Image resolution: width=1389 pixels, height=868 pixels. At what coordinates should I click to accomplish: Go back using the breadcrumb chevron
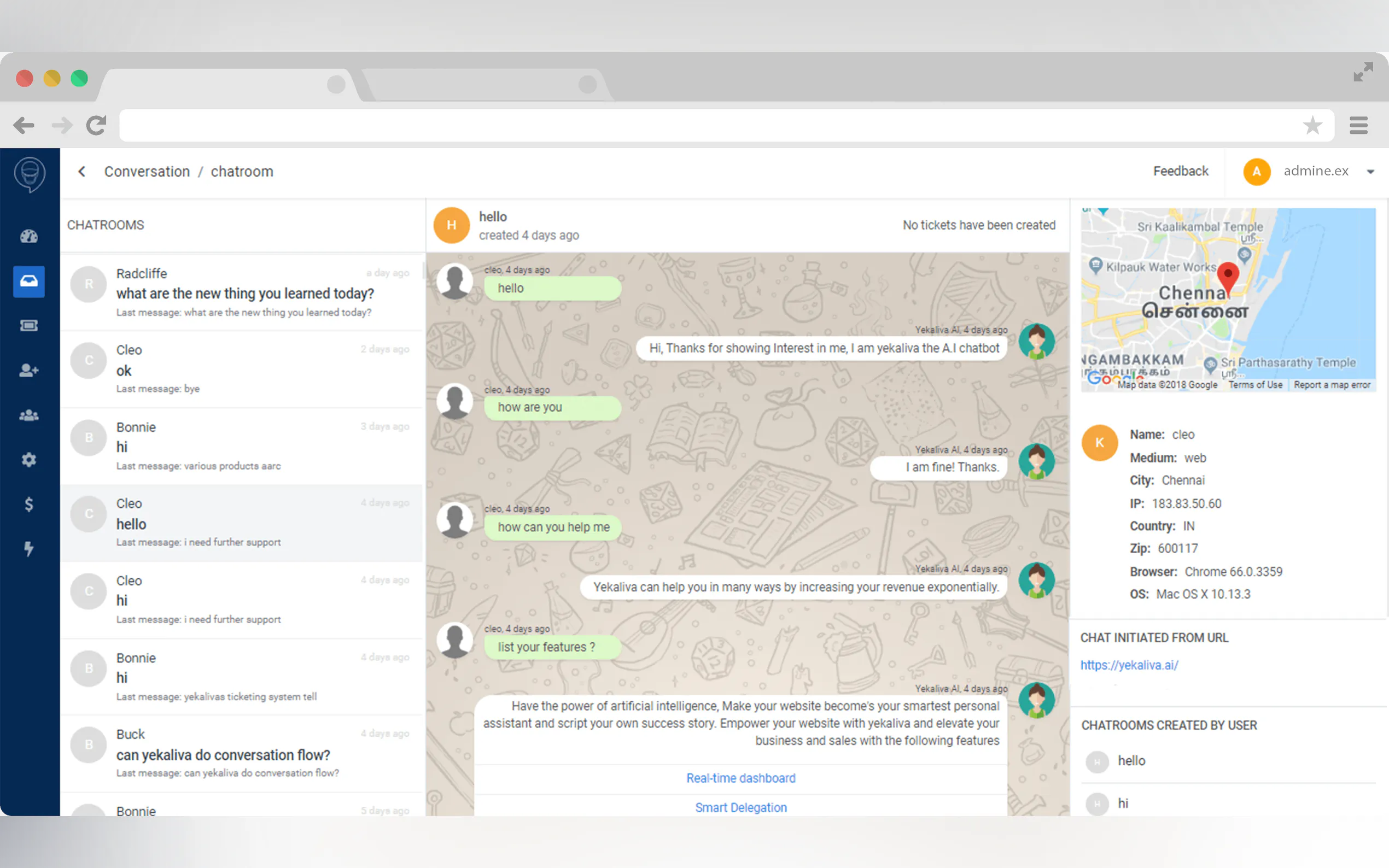82,172
